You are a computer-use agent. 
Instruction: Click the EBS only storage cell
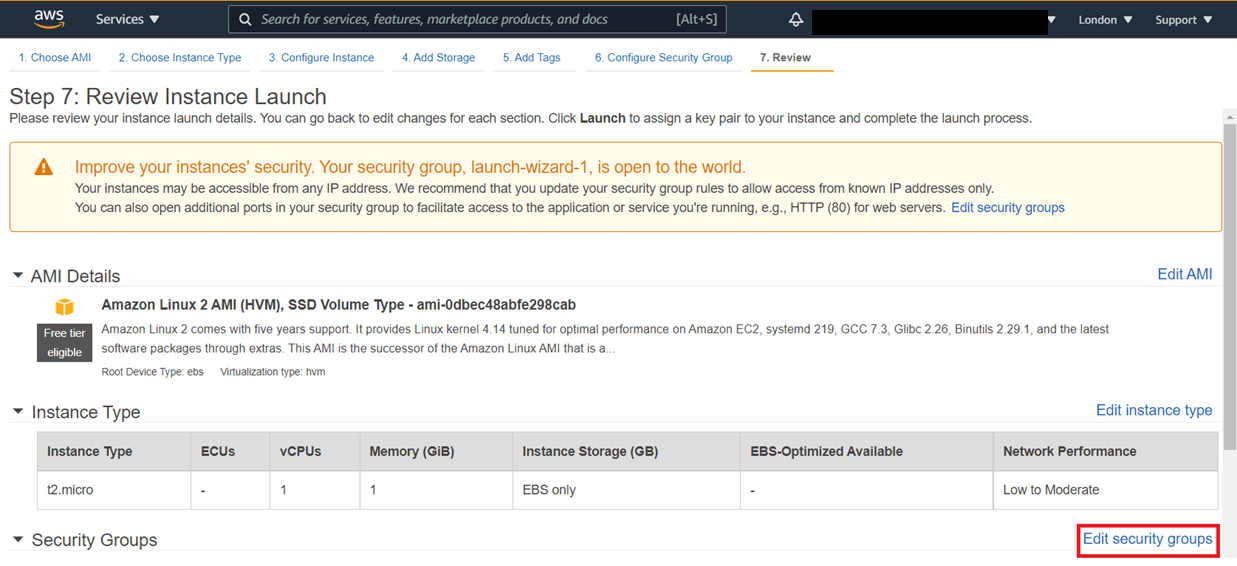coord(626,490)
